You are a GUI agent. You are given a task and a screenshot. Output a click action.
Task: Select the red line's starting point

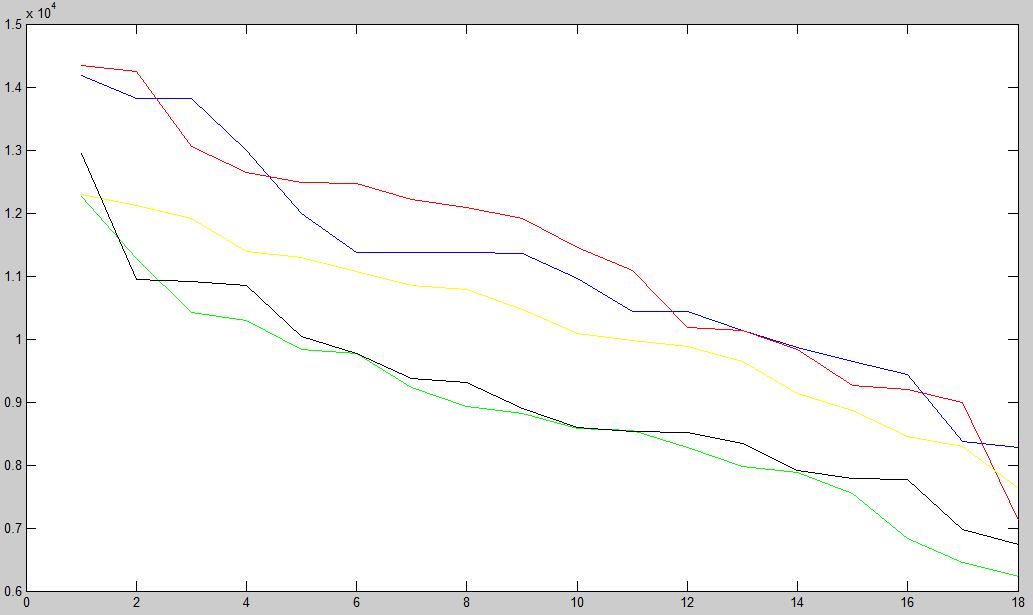(x=82, y=65)
